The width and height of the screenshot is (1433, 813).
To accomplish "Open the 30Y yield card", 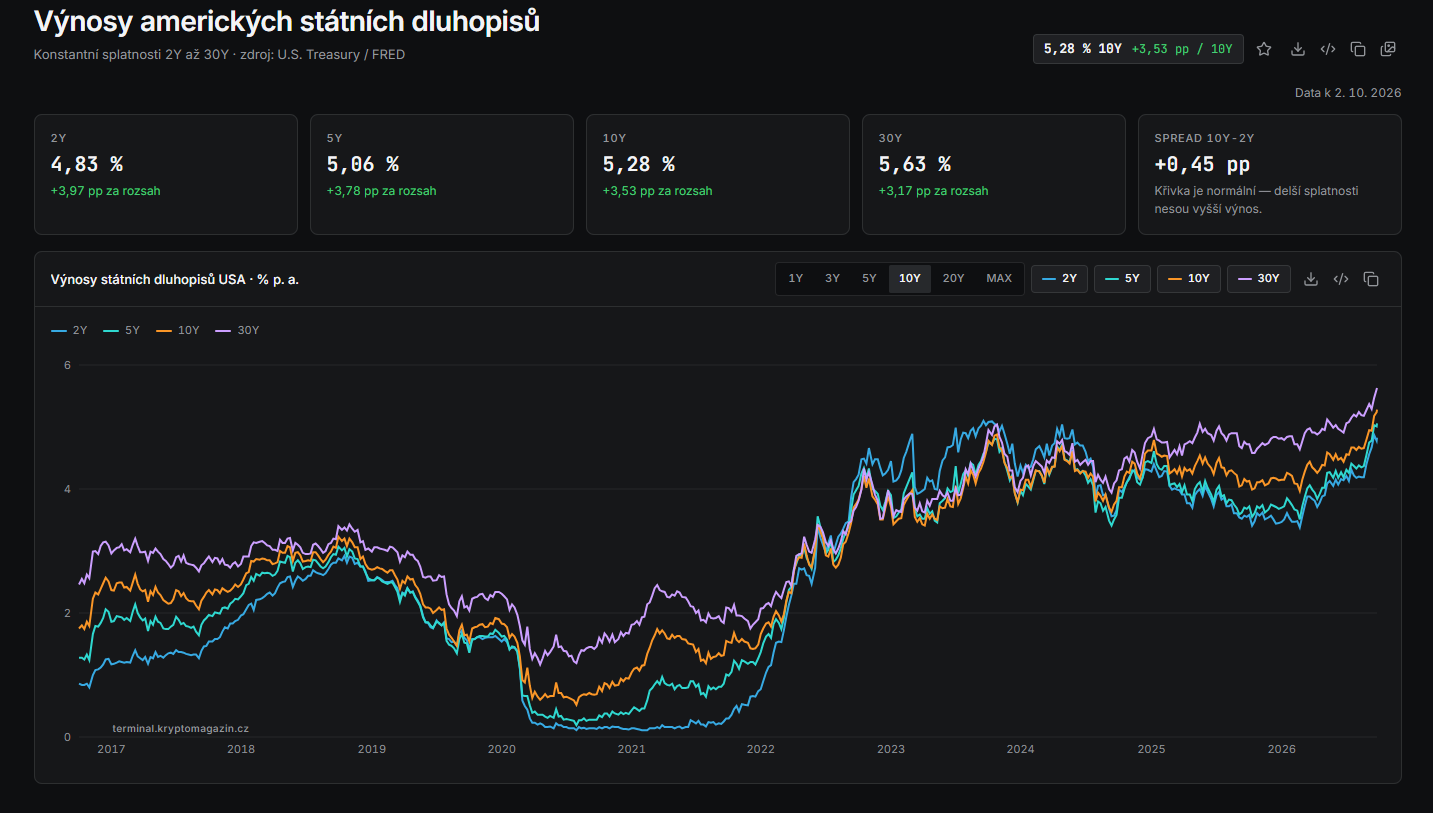I will point(994,174).
